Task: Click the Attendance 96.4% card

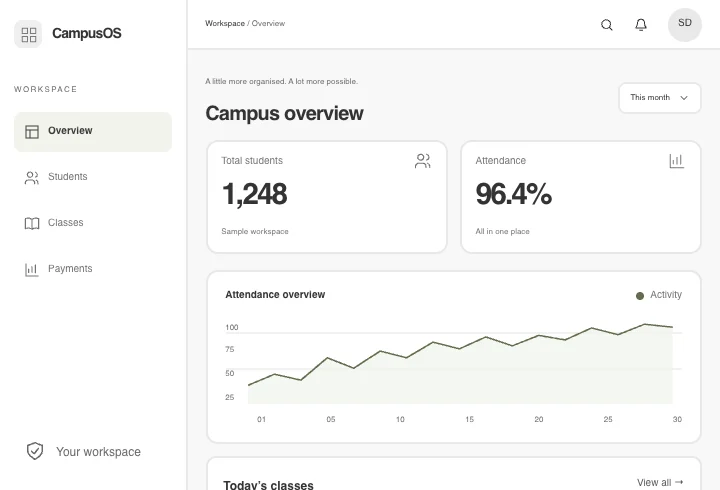Action: click(x=581, y=197)
